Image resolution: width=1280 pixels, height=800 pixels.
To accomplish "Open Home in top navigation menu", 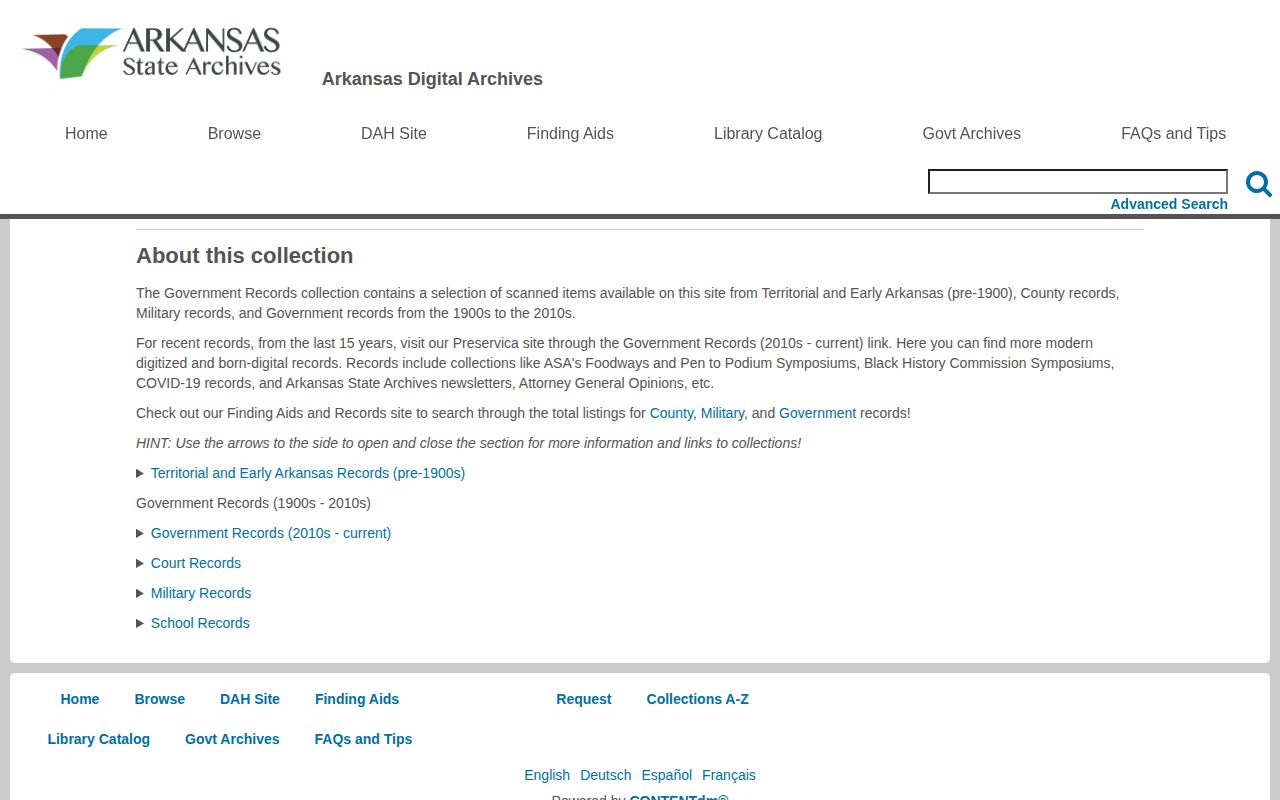I will 86,133.
